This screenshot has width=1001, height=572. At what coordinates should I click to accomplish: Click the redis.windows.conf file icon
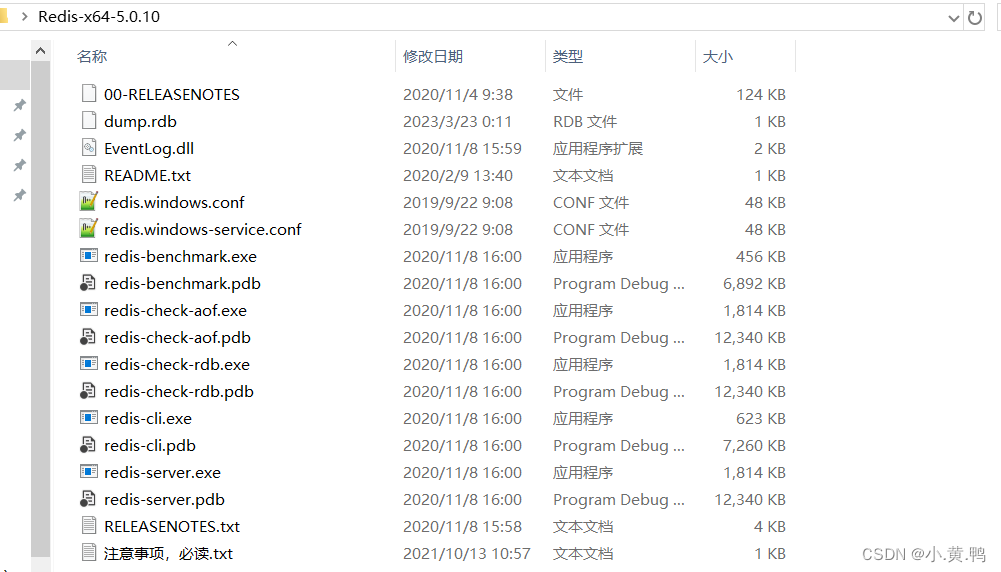89,202
